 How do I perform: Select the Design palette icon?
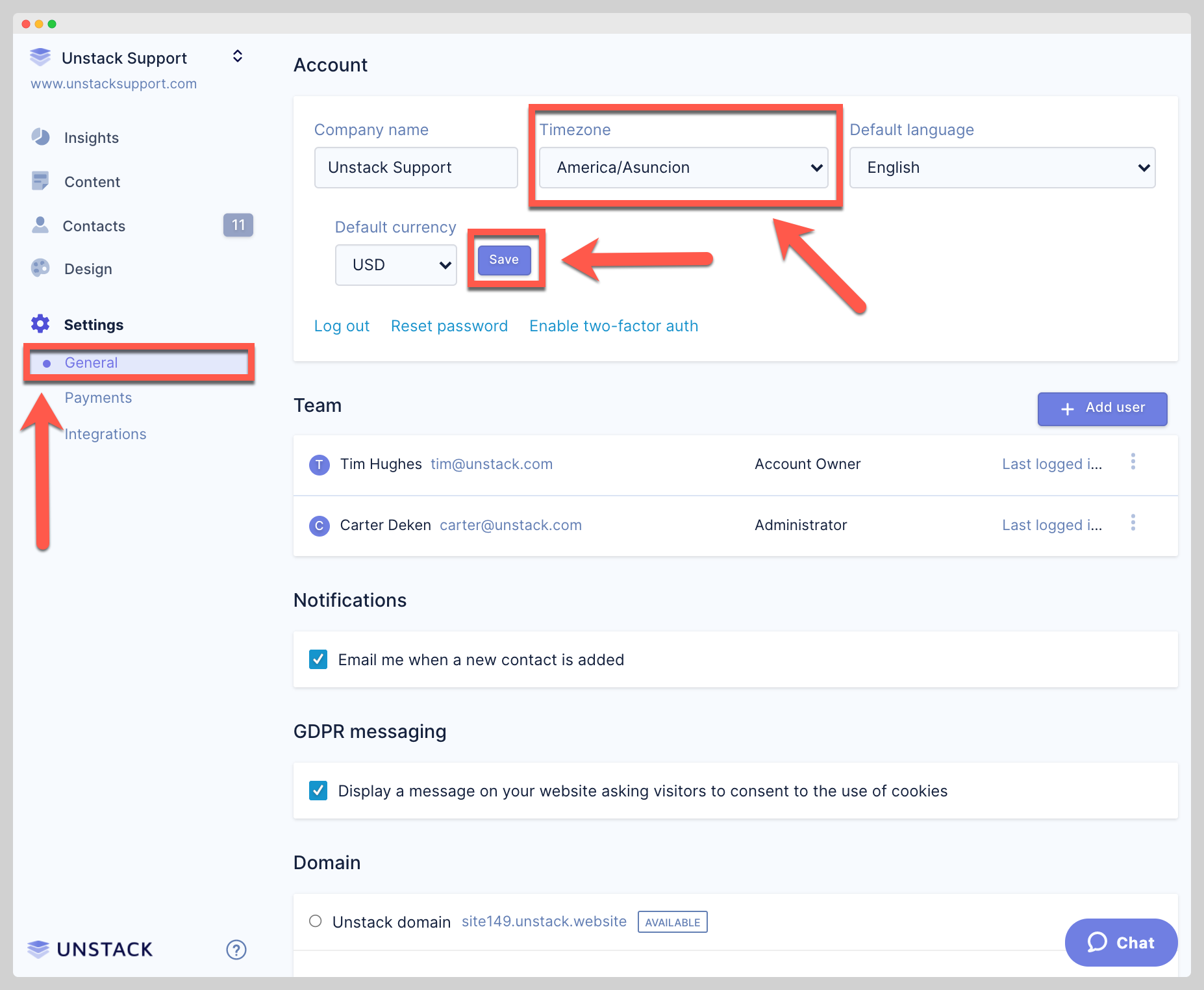pos(40,268)
